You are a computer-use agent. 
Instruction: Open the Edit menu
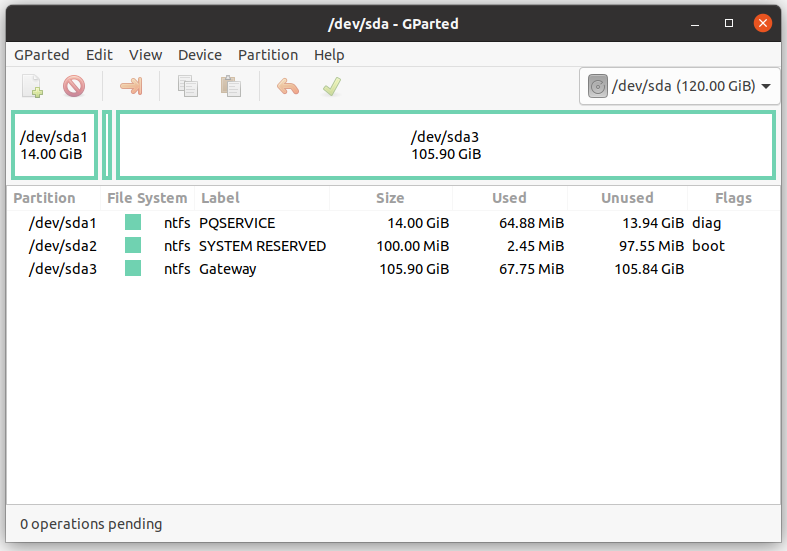[99, 55]
